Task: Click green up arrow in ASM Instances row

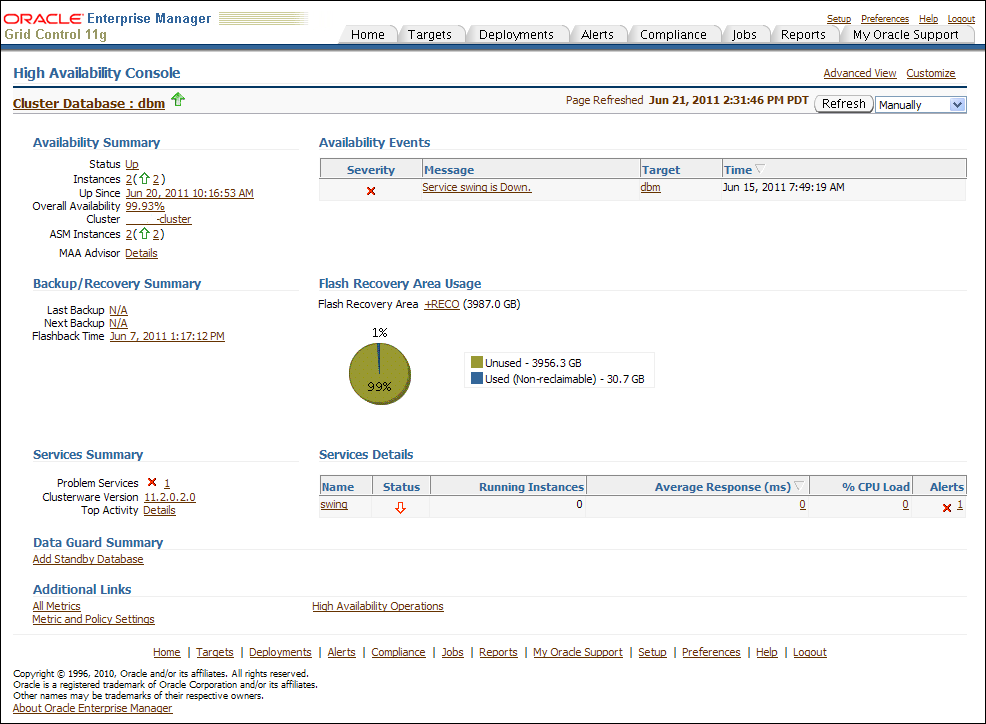Action: (143, 234)
